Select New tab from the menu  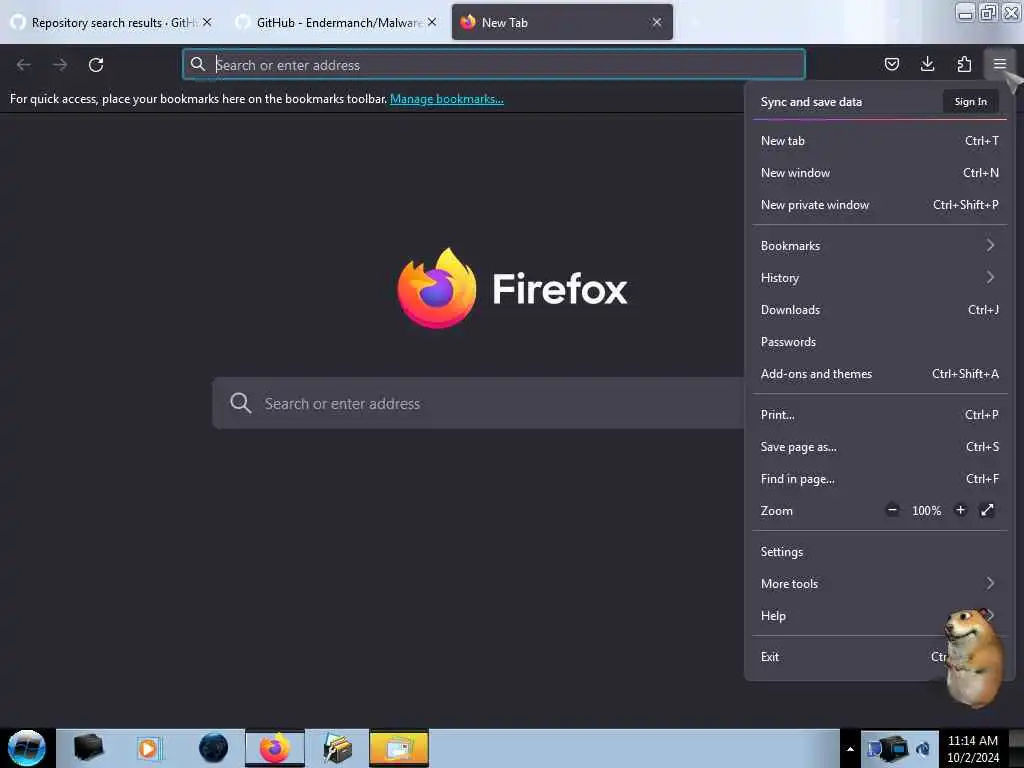pos(879,140)
